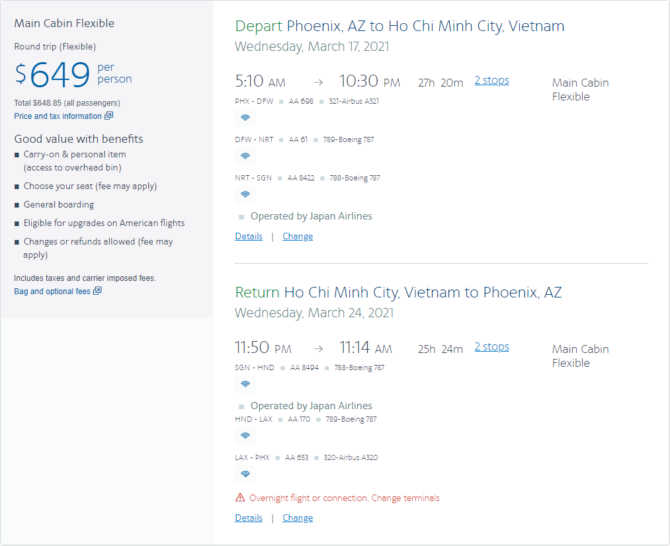Click the red overnight connection warning text
The height and width of the screenshot is (546, 670).
tap(344, 498)
